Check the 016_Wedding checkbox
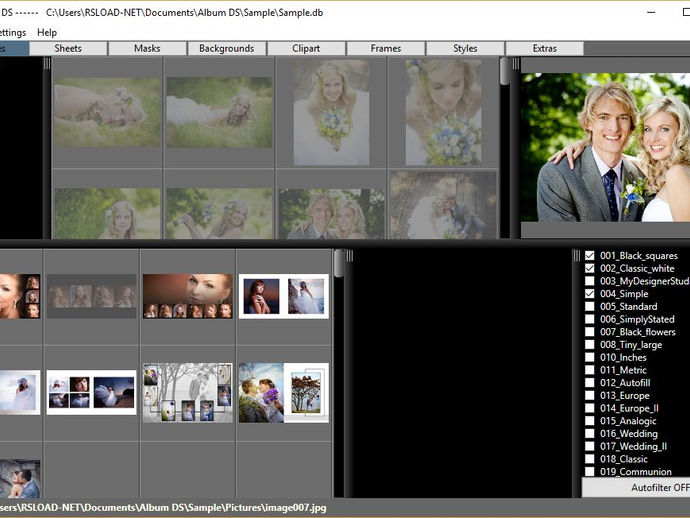690x518 pixels. pyautogui.click(x=590, y=434)
